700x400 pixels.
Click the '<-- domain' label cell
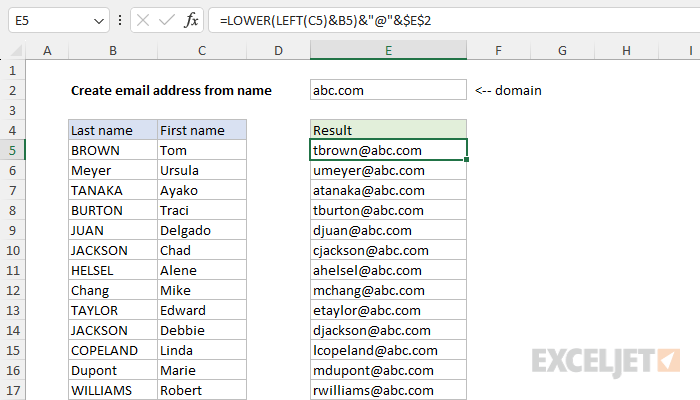click(x=508, y=90)
